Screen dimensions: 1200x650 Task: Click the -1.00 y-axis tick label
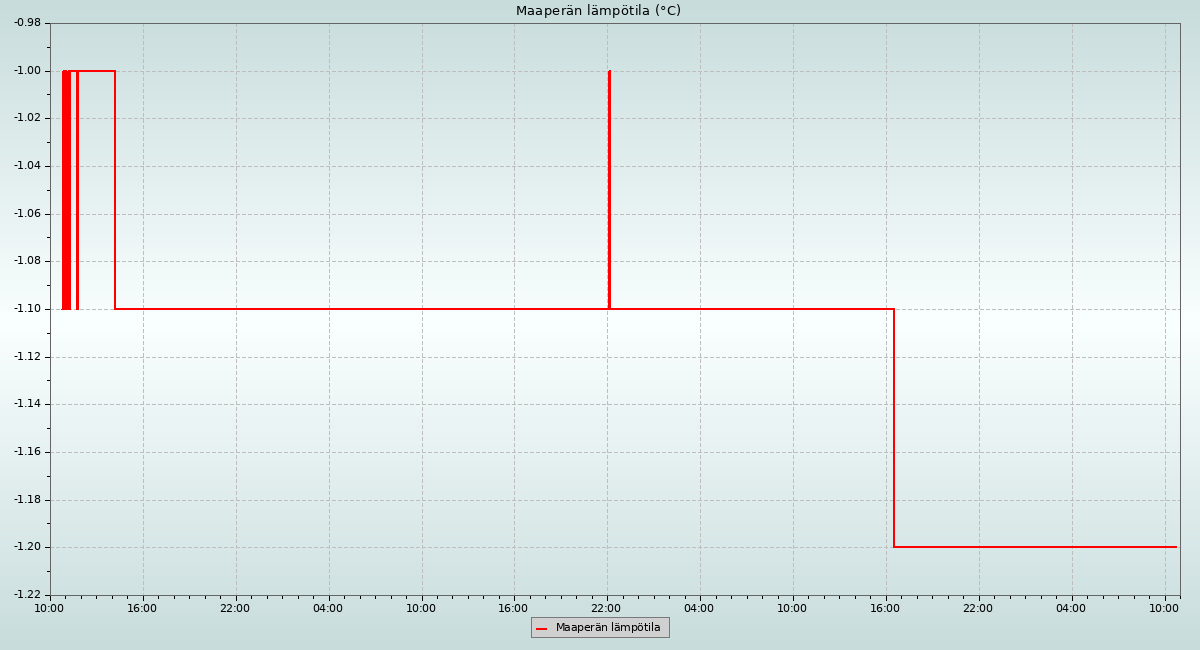tap(27, 71)
